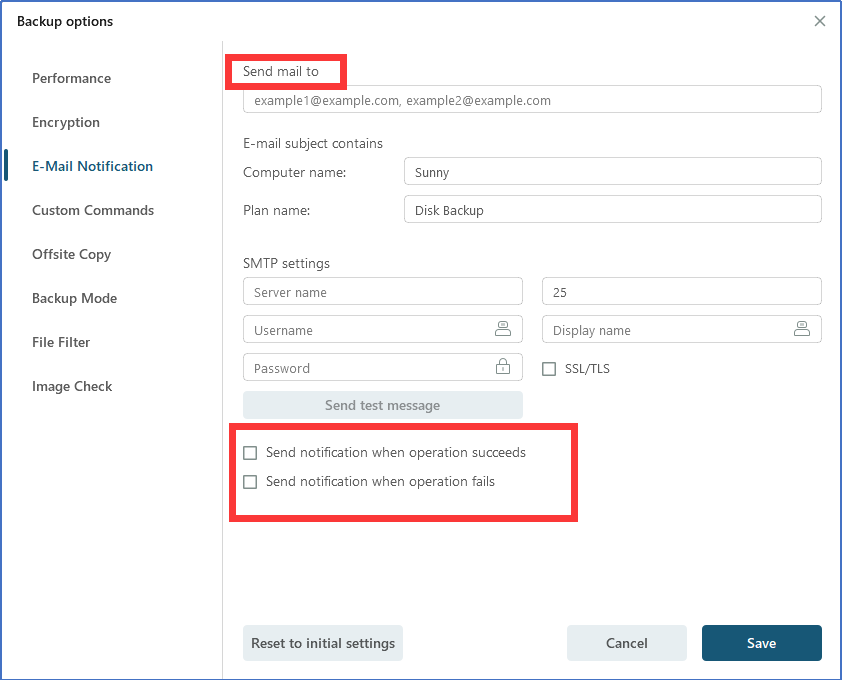This screenshot has height=680, width=842.
Task: Click Reset to initial settings
Action: coord(323,643)
